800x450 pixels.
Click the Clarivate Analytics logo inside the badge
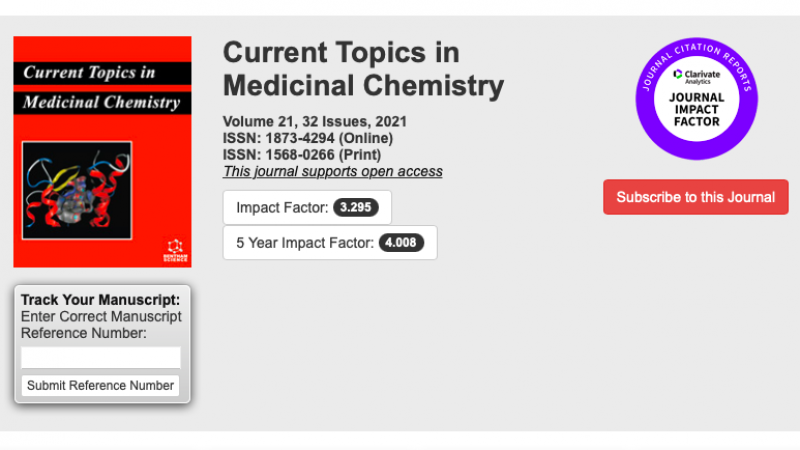696,75
